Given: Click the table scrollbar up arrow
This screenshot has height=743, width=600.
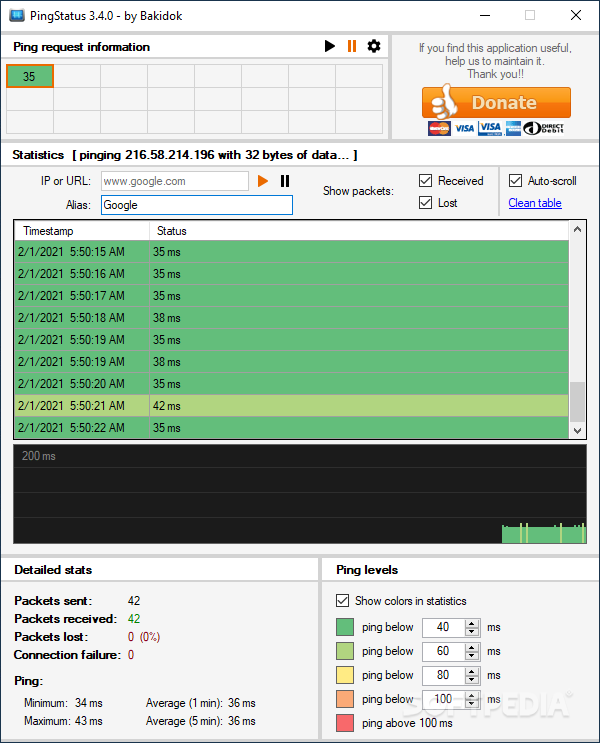Looking at the screenshot, I should coord(577,229).
